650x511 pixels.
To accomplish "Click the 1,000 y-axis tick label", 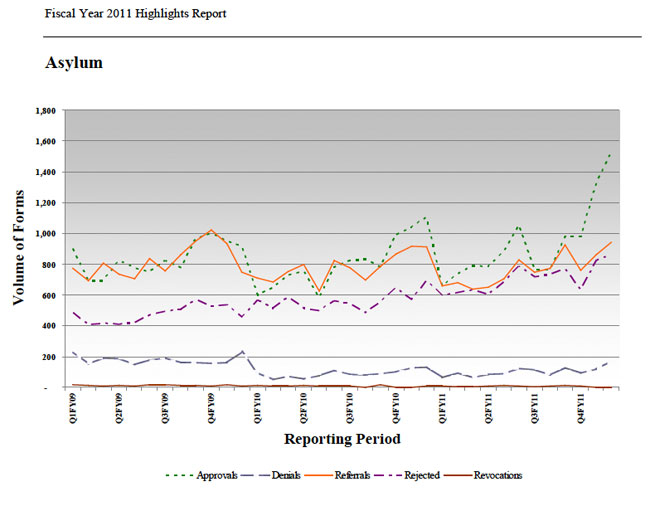I will [x=45, y=233].
